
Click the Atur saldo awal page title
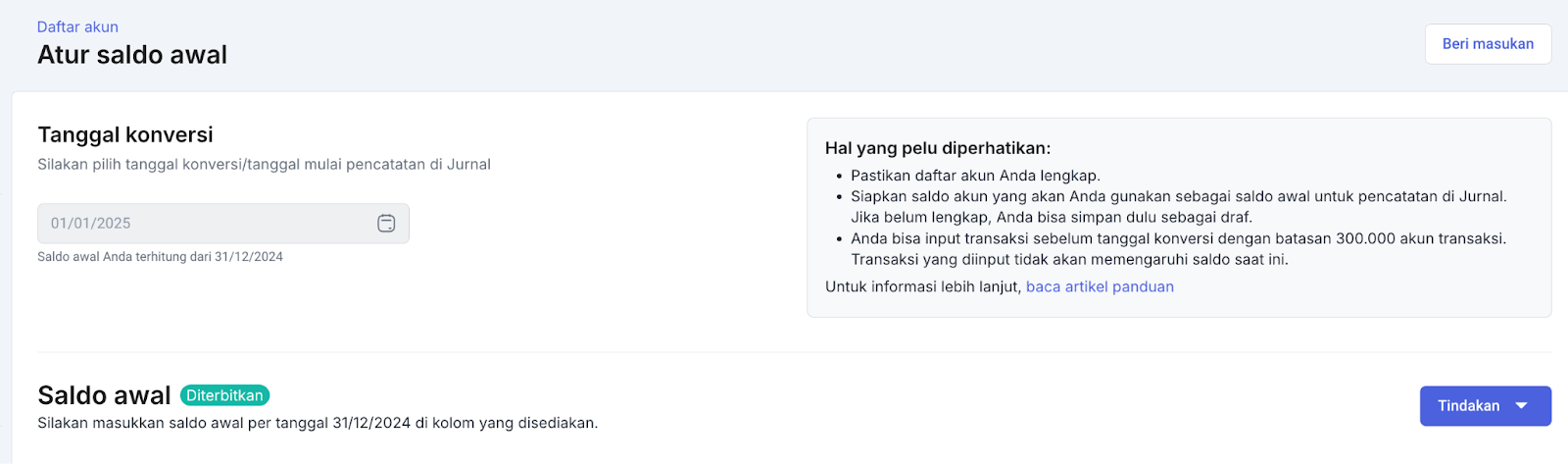[132, 55]
